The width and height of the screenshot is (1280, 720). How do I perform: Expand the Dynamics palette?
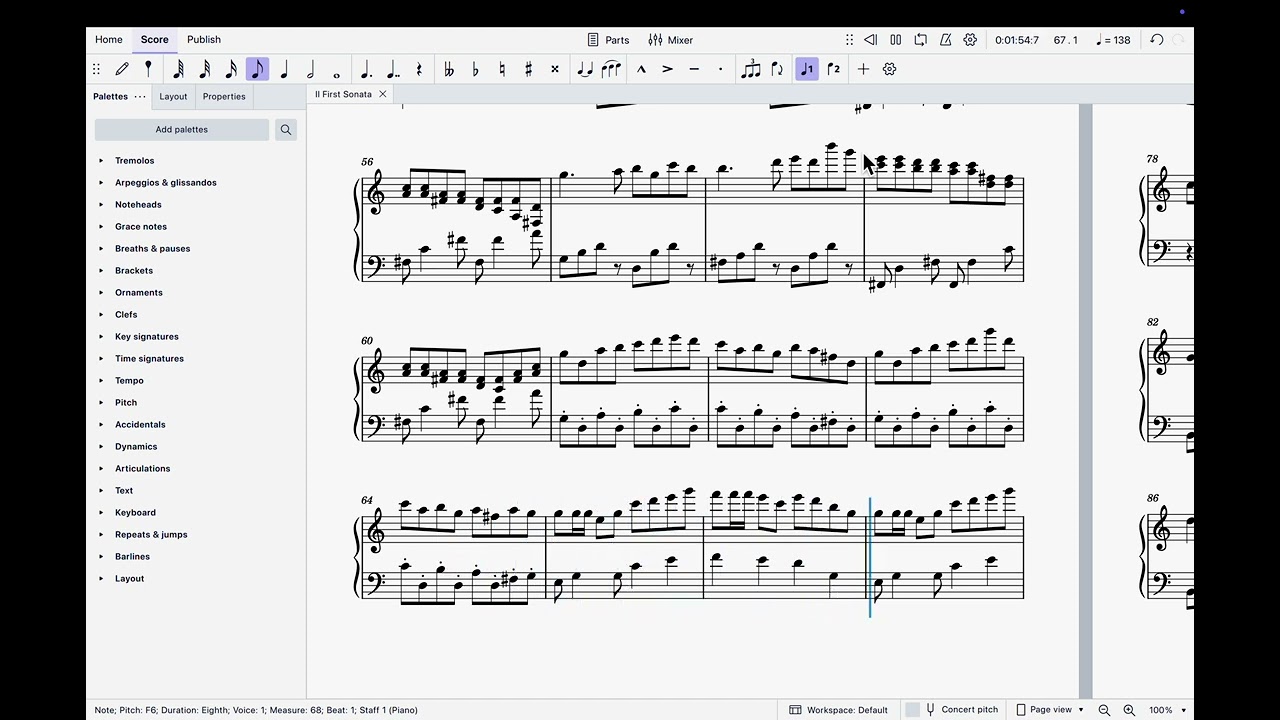coord(101,446)
